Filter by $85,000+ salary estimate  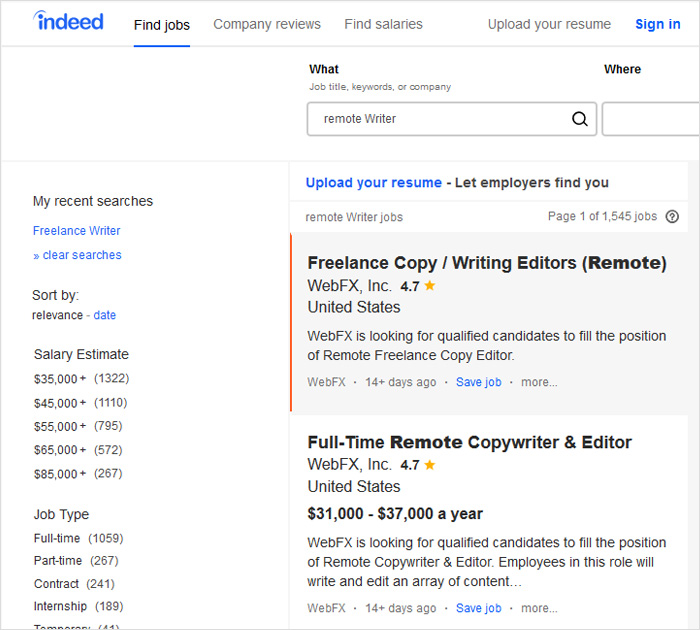click(59, 474)
